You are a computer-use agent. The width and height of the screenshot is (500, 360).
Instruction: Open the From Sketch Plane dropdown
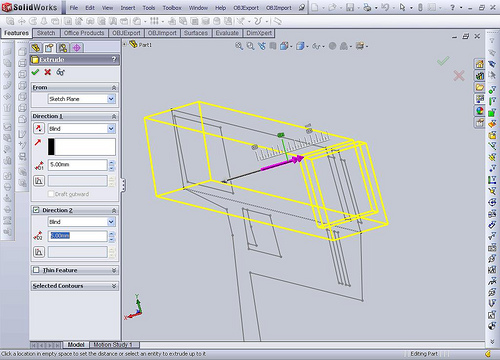click(x=111, y=99)
